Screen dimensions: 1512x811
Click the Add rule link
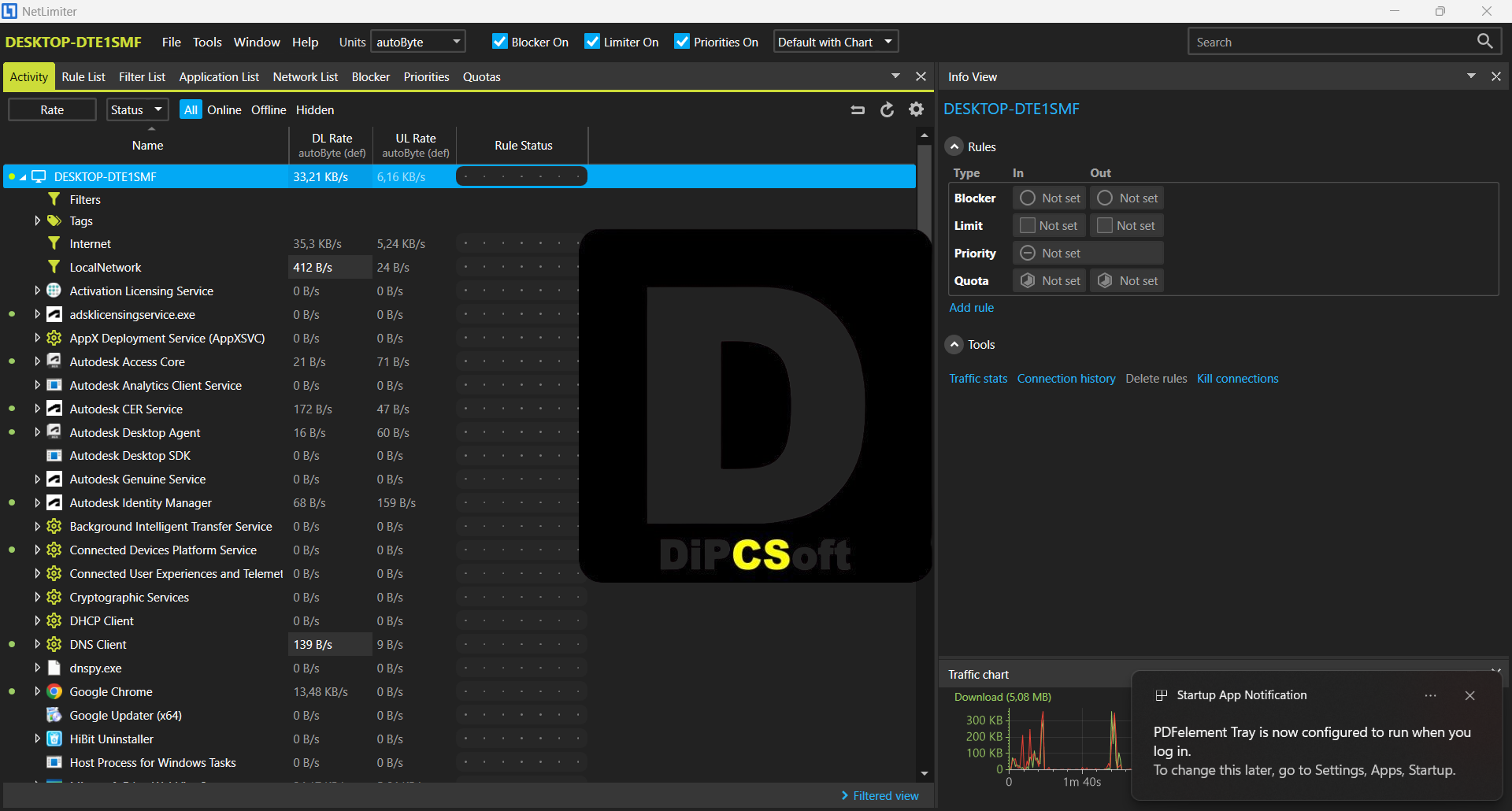coord(971,307)
